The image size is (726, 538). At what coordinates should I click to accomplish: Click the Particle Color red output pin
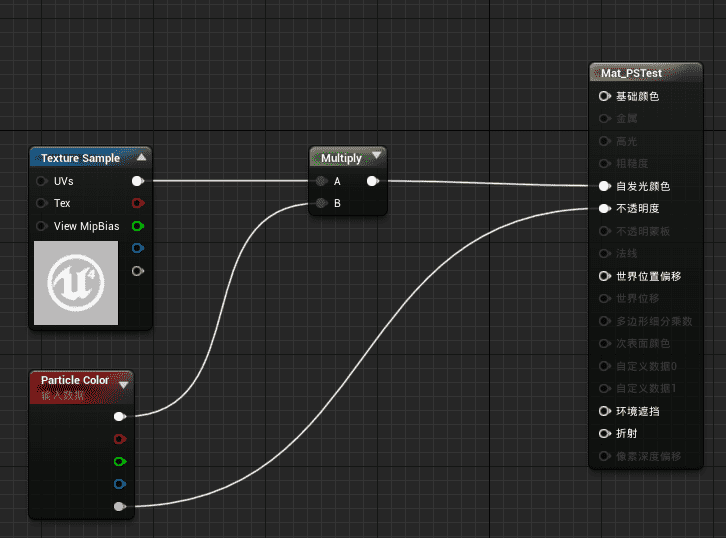click(120, 438)
